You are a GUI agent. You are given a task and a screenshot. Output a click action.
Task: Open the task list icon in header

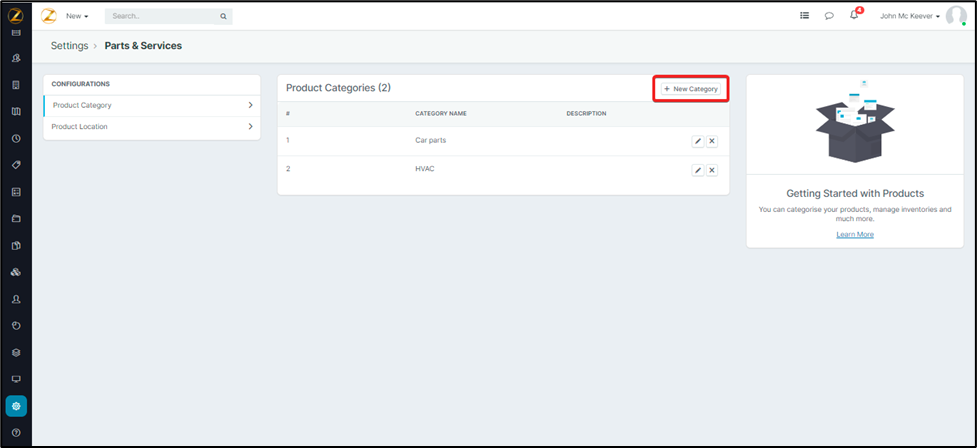805,16
